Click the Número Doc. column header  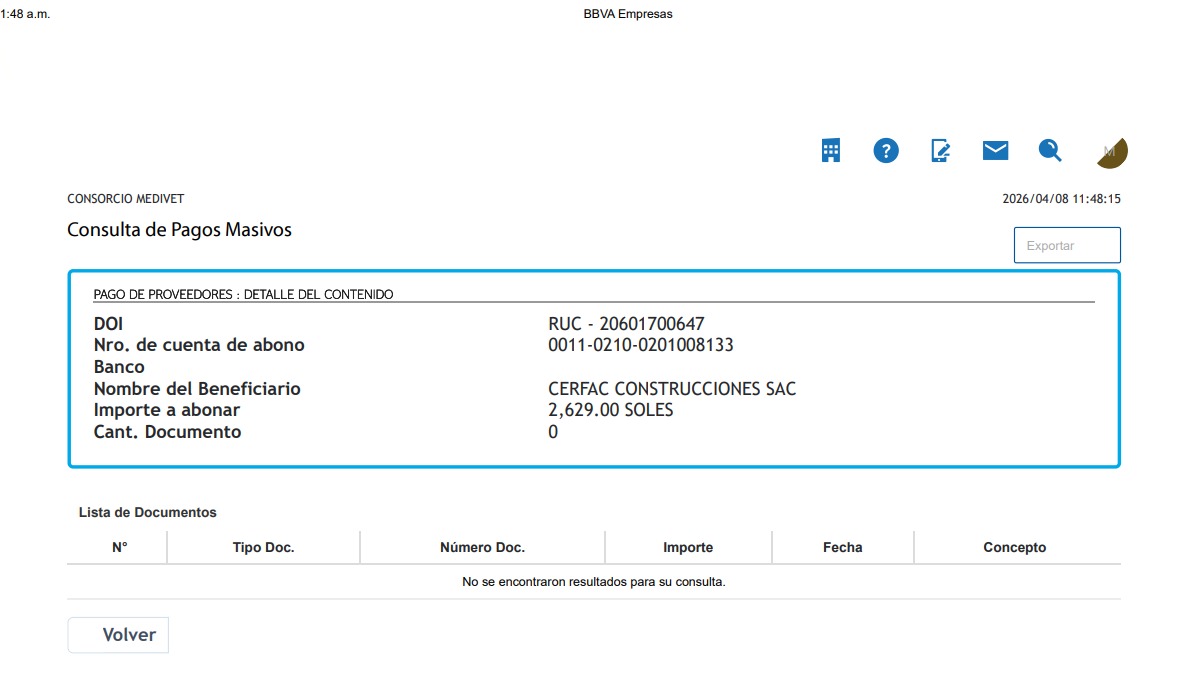(482, 547)
